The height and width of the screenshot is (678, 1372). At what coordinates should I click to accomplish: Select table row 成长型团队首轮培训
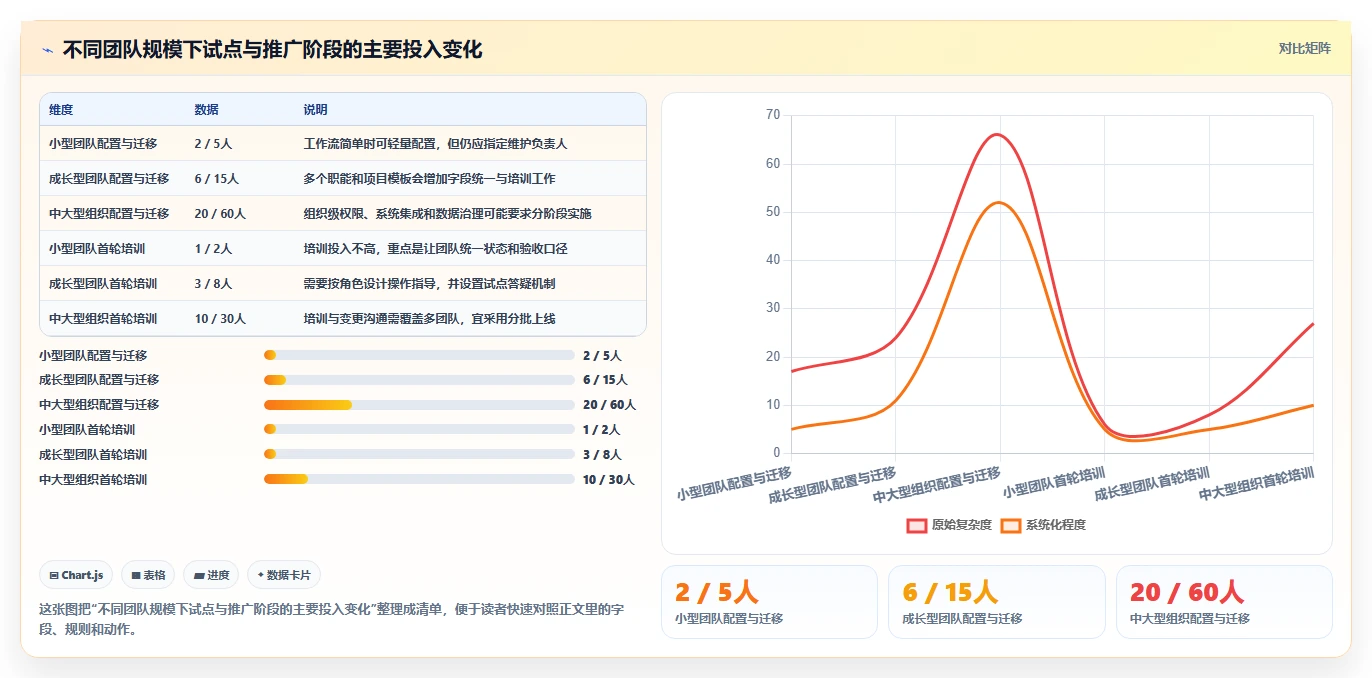point(343,284)
